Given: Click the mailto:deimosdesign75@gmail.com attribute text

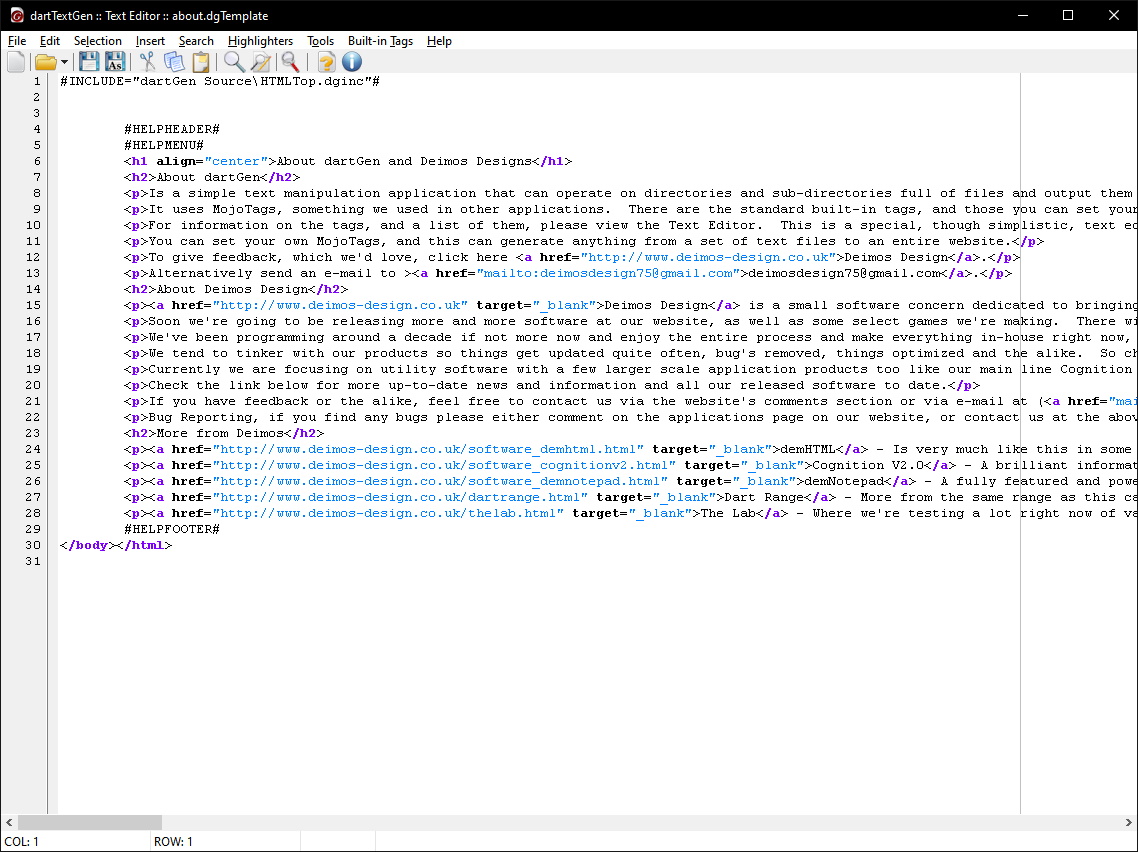Looking at the screenshot, I should point(608,274).
